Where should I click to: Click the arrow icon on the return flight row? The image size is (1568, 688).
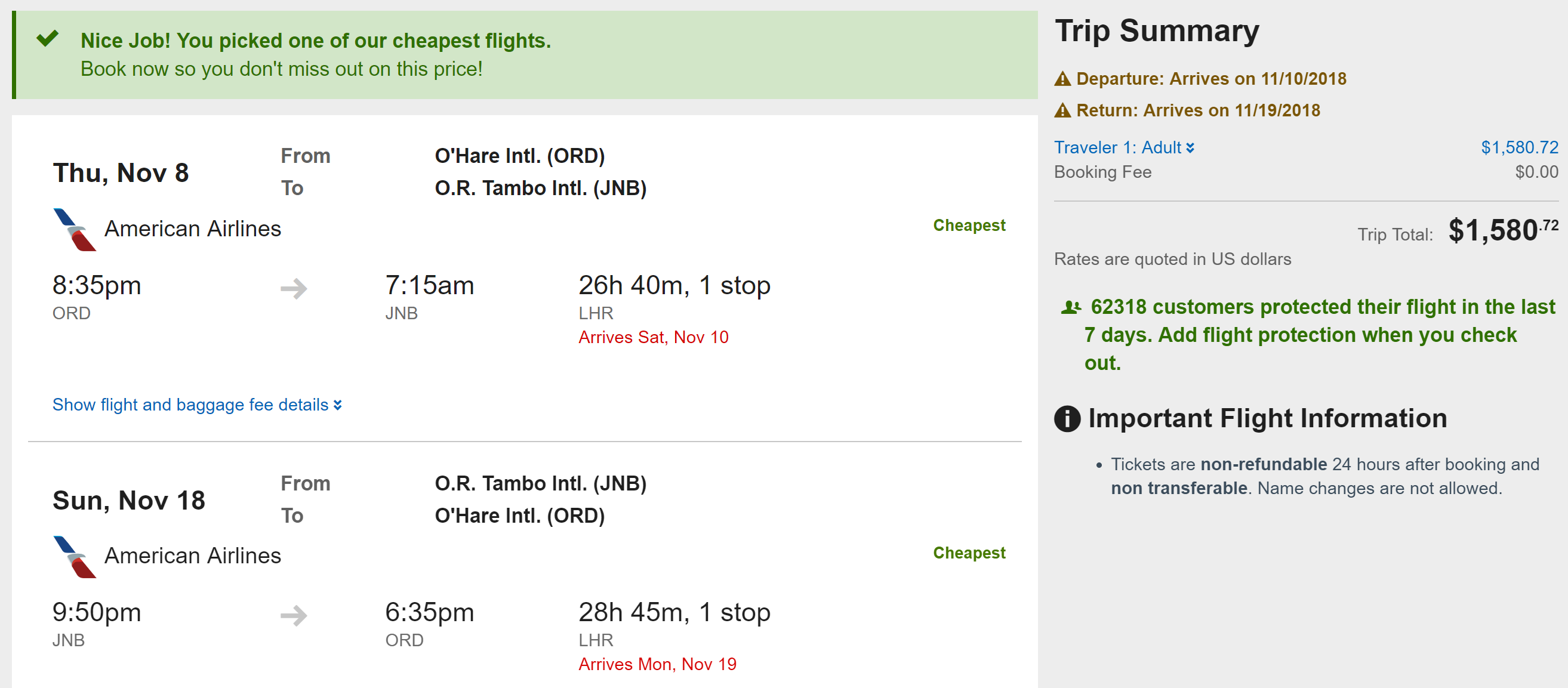(x=294, y=616)
